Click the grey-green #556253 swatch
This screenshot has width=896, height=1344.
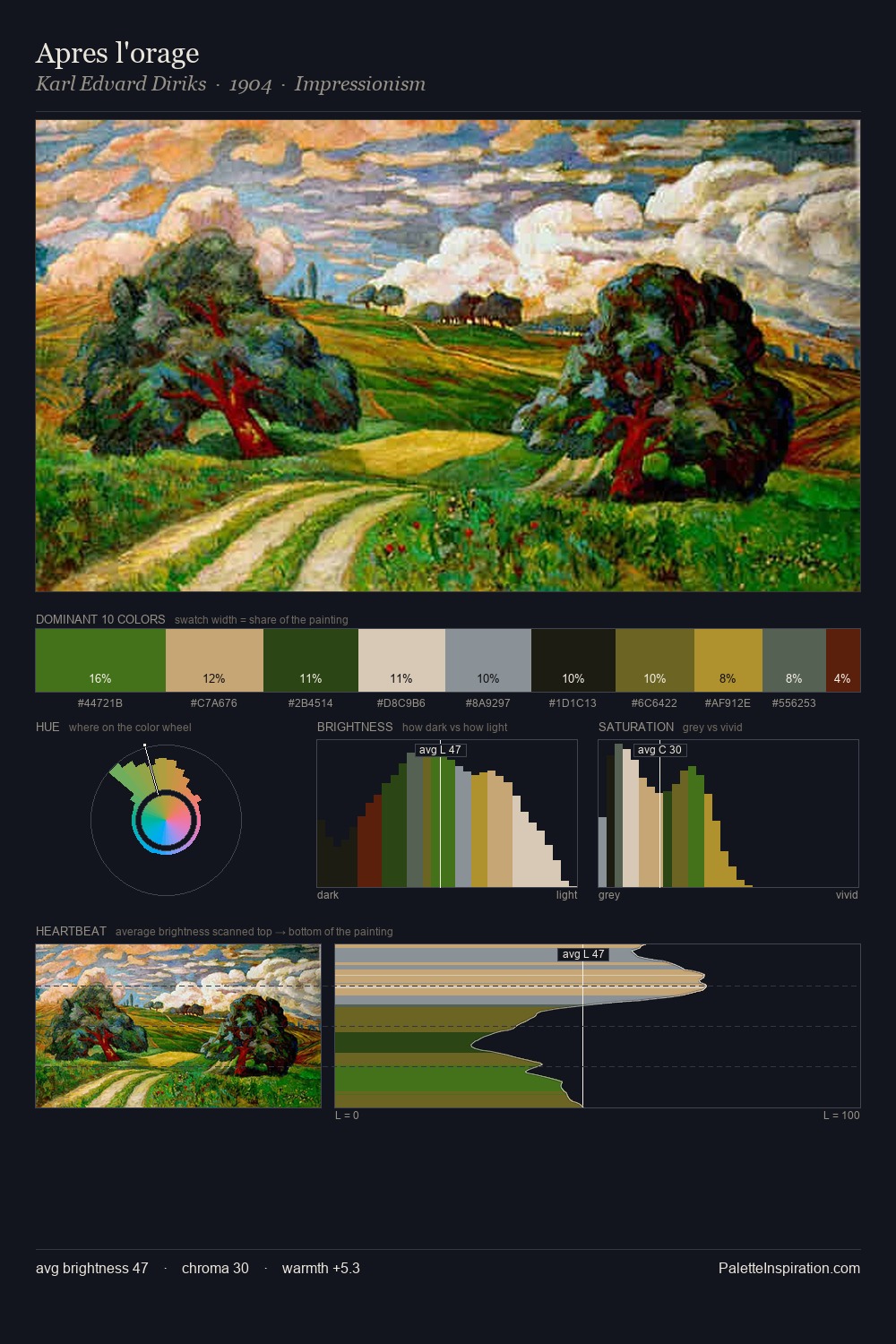click(x=794, y=660)
